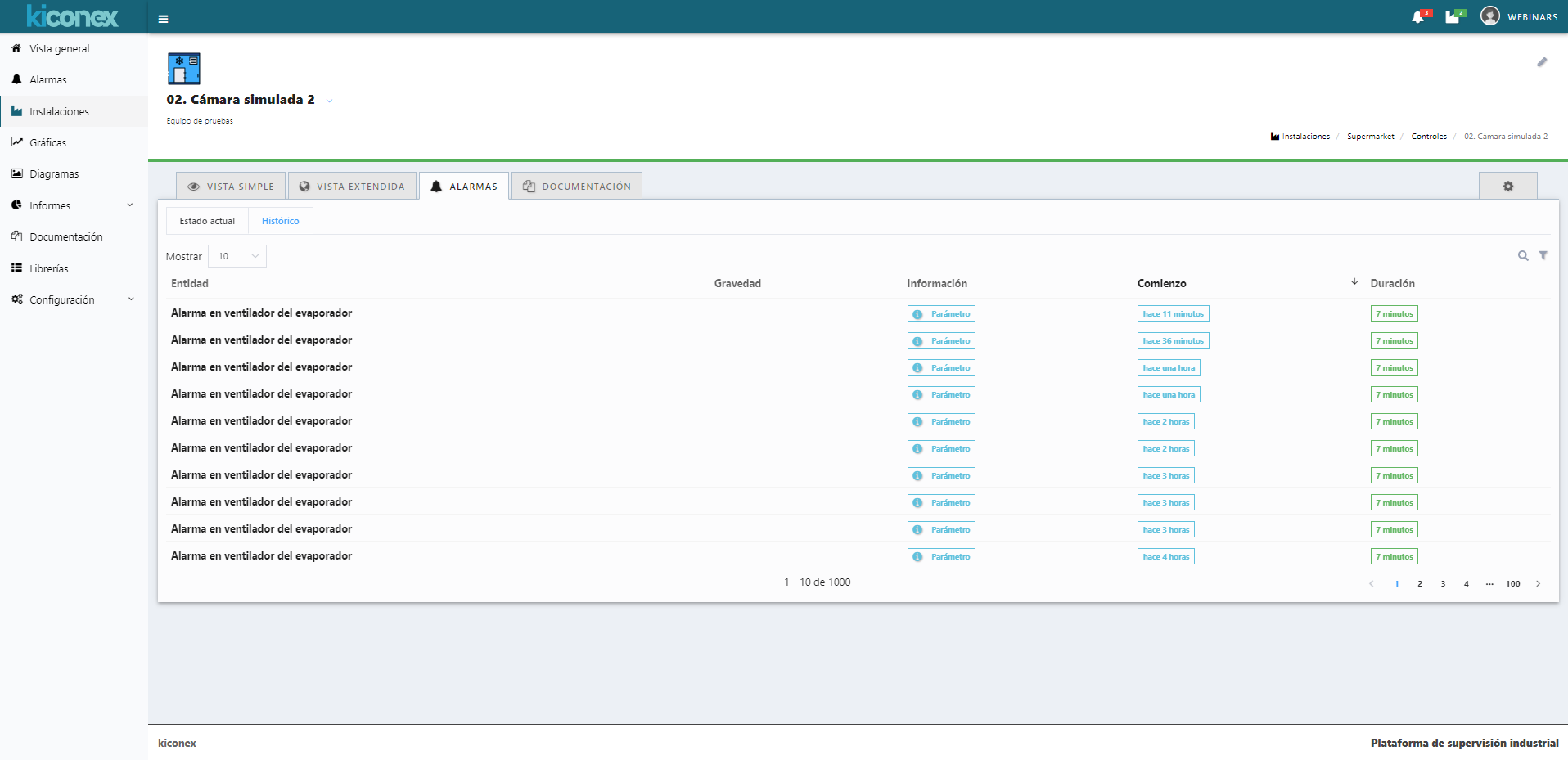
Task: Click the pencil edit icon
Action: (x=1542, y=62)
